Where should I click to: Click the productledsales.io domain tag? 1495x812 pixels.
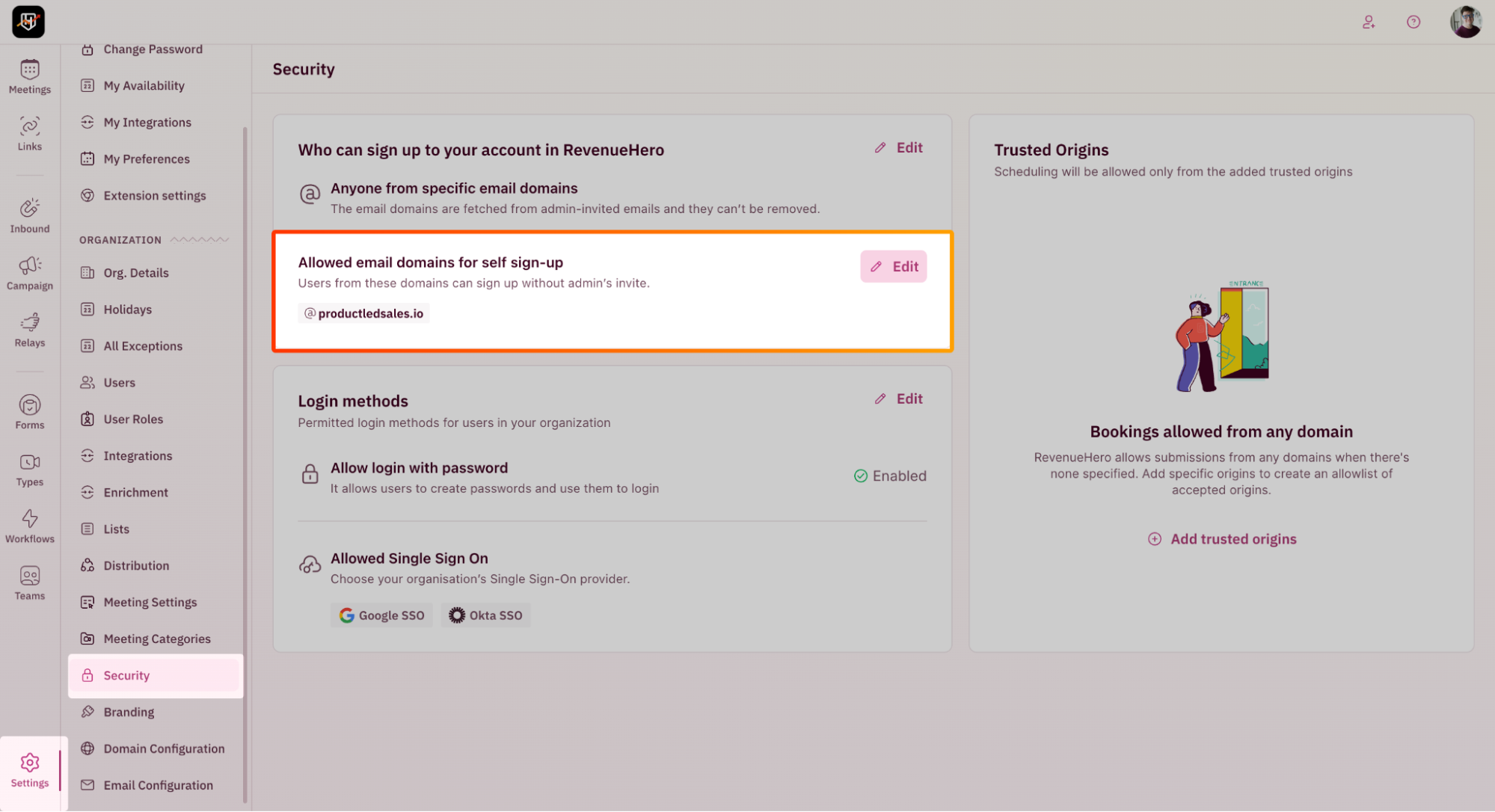pyautogui.click(x=364, y=313)
